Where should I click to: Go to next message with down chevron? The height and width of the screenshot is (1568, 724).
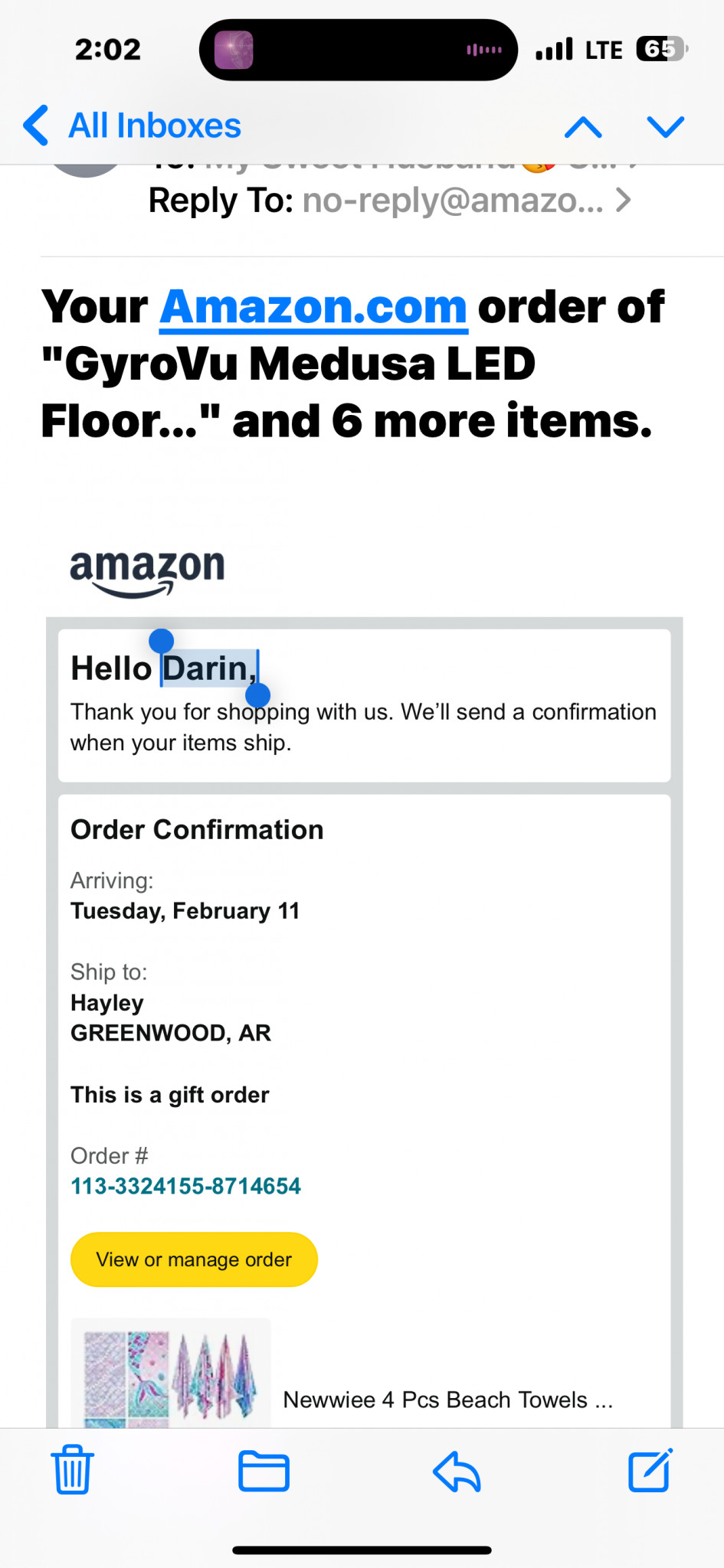(665, 126)
